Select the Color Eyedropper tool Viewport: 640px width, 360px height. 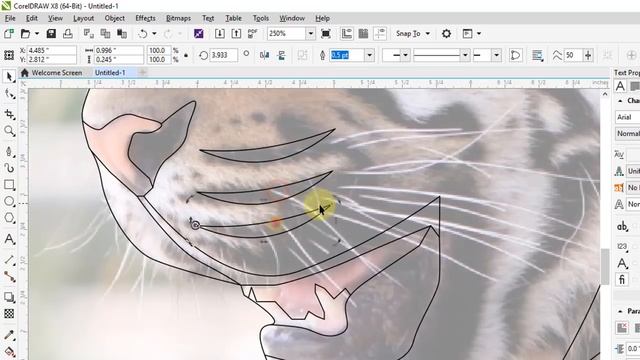coord(9,335)
